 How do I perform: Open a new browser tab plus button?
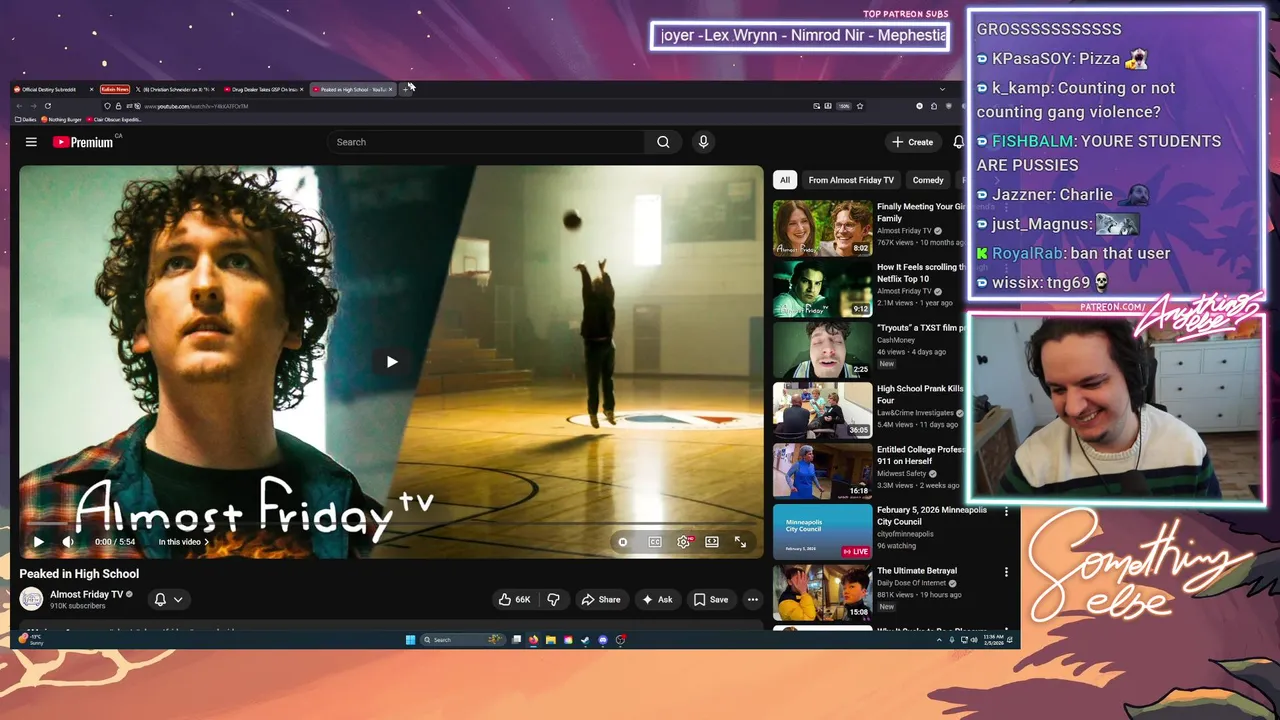point(405,89)
